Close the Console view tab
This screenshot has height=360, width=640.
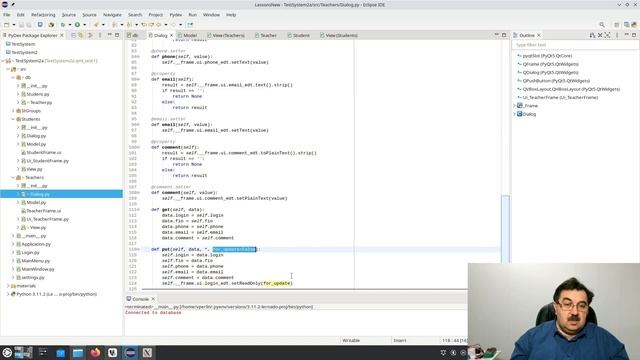[153, 299]
